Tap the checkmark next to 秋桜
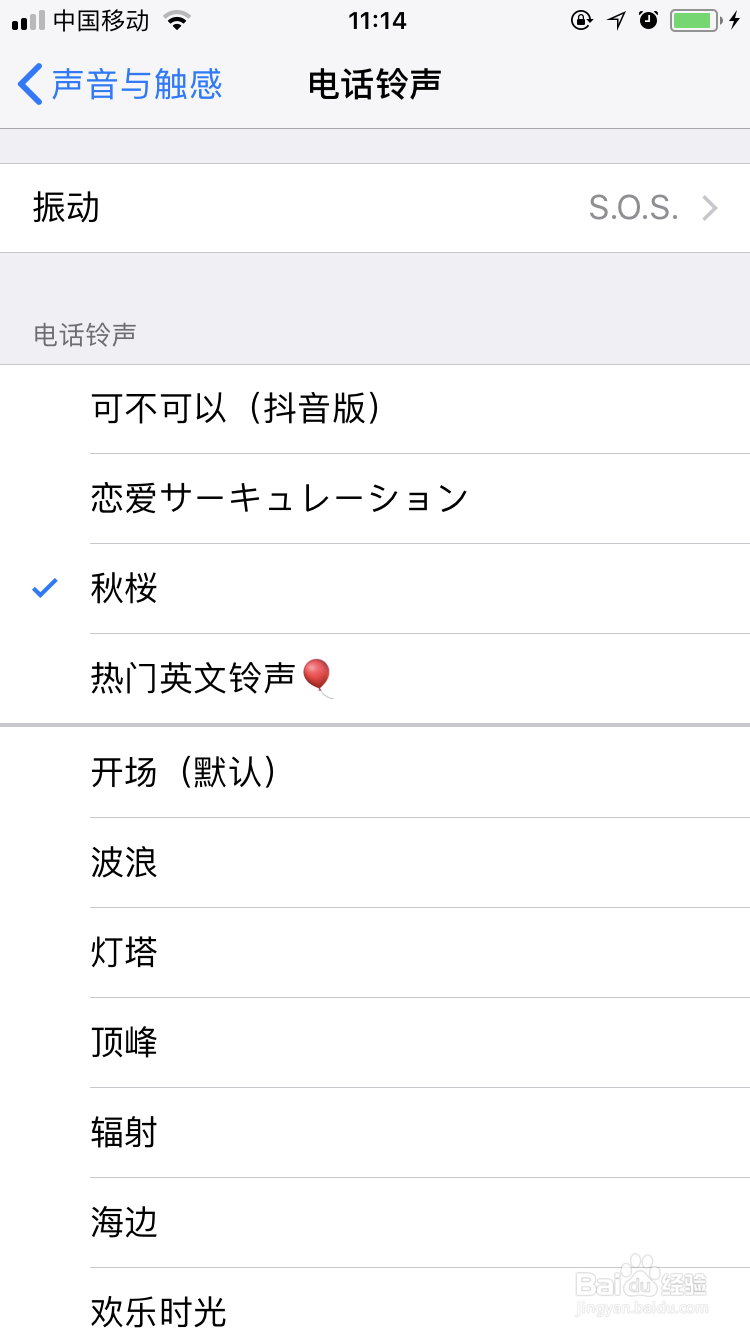 click(42, 588)
